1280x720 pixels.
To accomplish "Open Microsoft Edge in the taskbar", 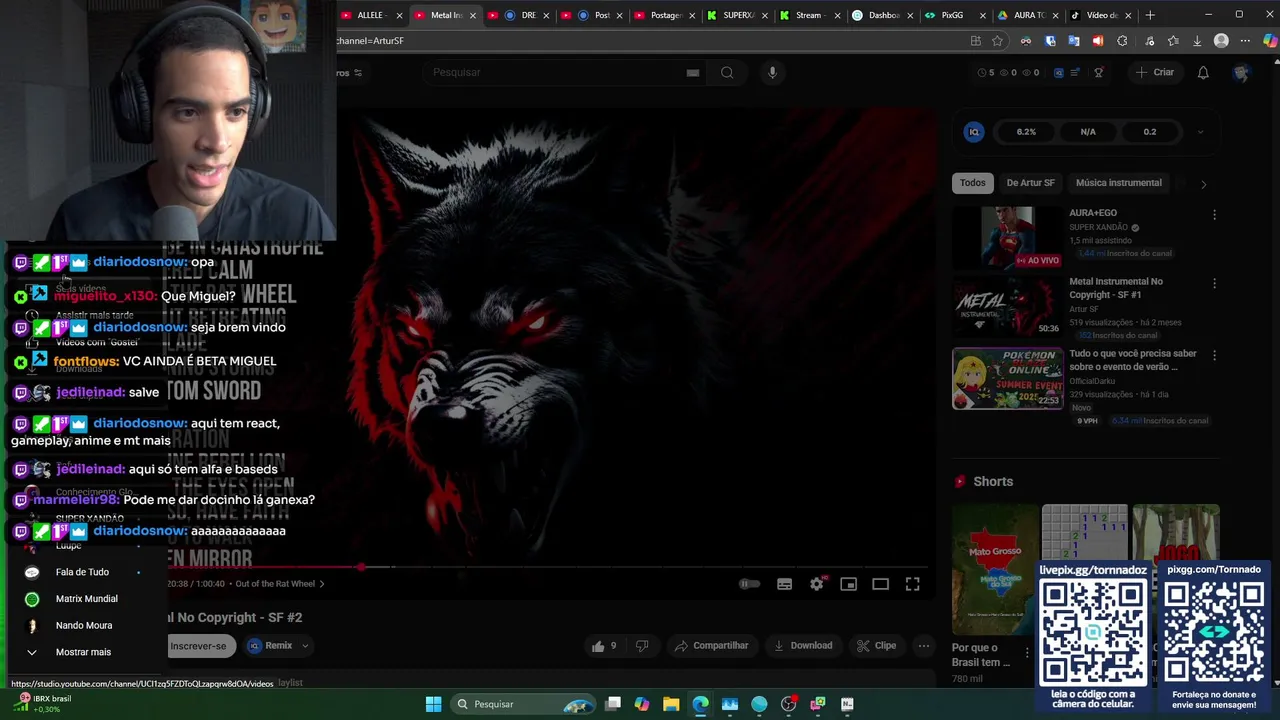I will (700, 704).
